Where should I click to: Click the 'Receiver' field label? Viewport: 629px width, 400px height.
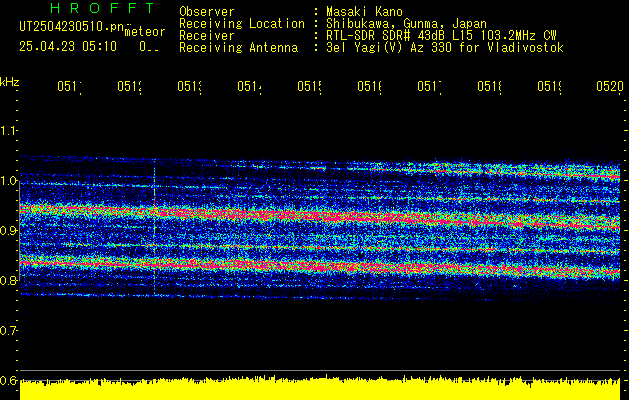207,36
